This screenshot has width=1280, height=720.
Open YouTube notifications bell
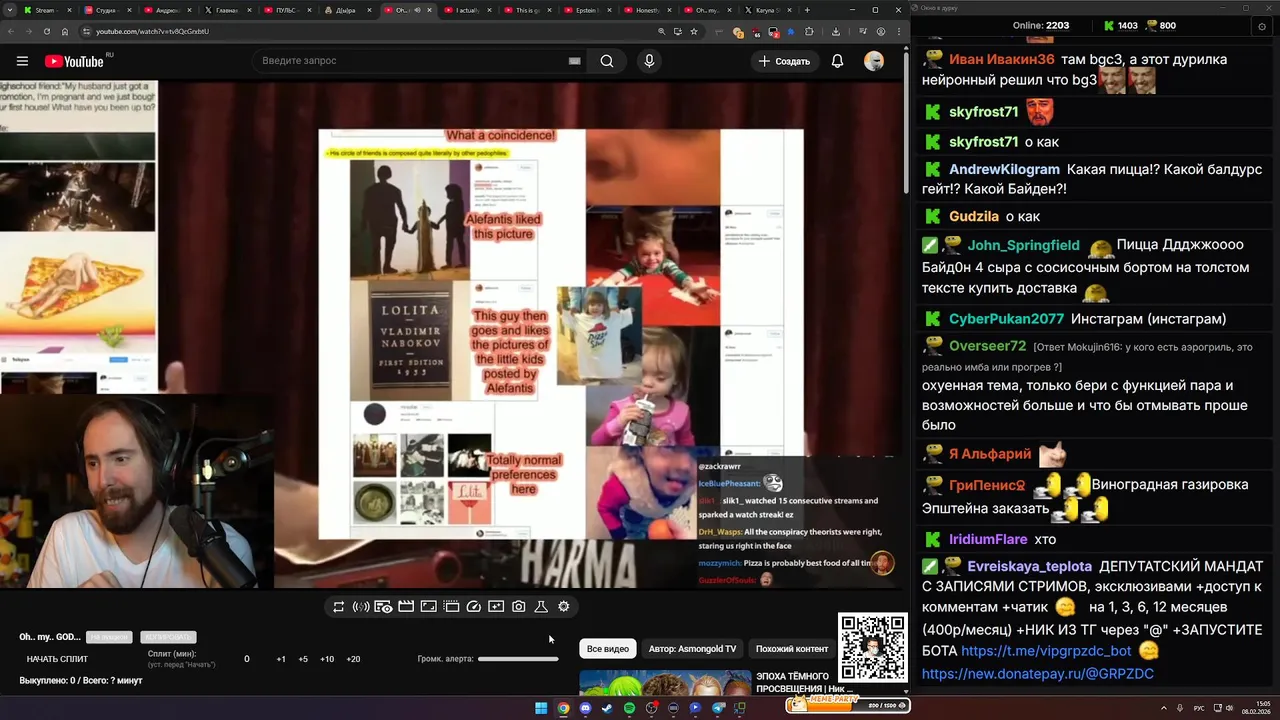(838, 61)
